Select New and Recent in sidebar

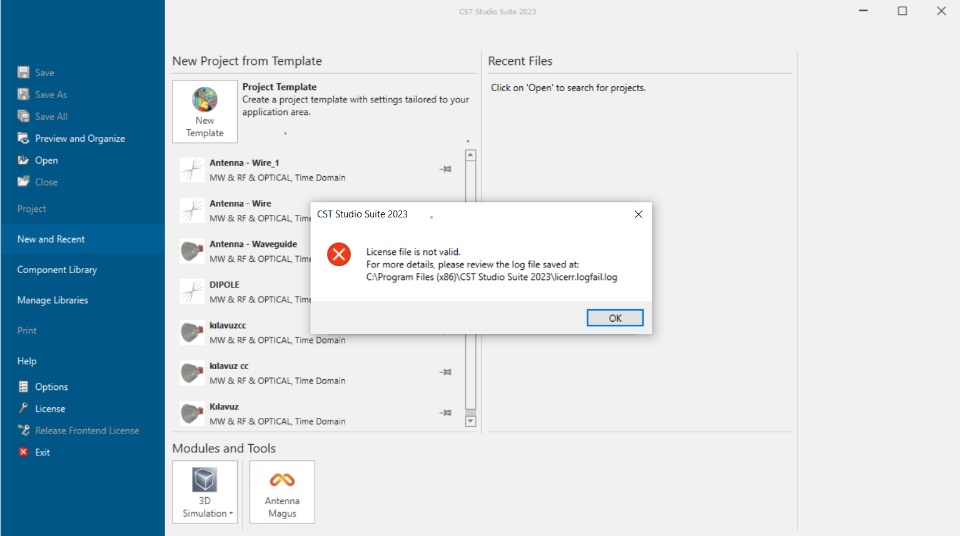point(83,239)
